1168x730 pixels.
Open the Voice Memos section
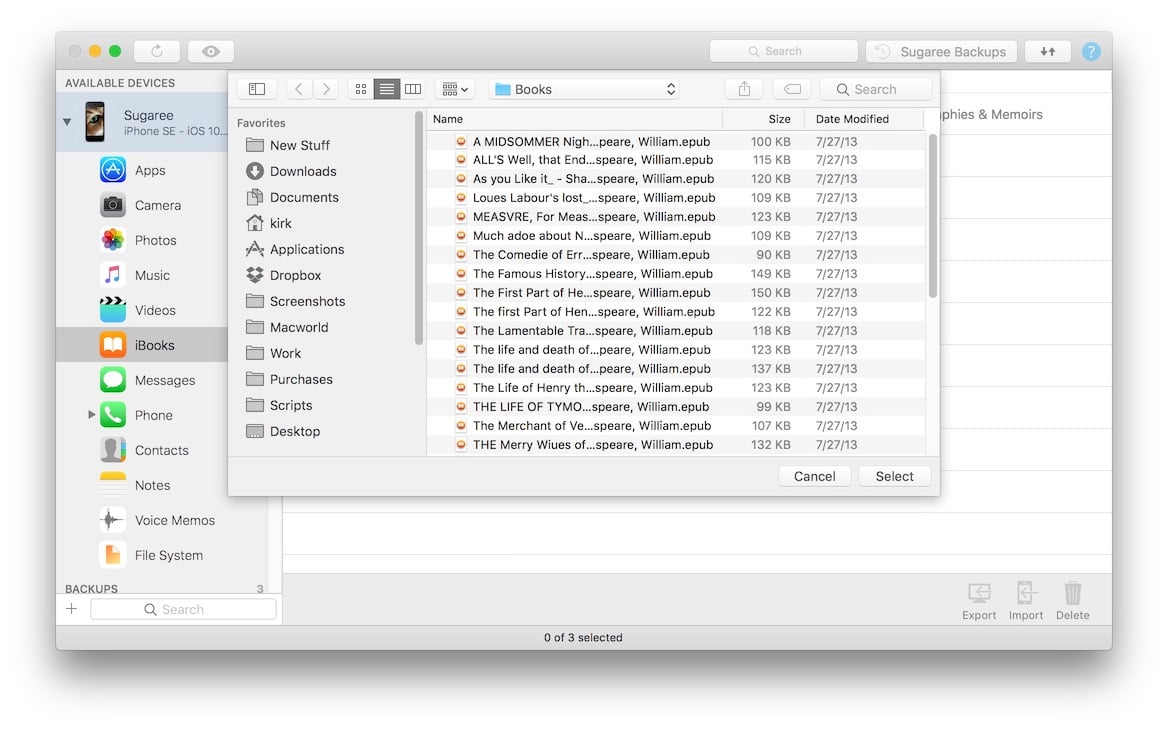156,521
